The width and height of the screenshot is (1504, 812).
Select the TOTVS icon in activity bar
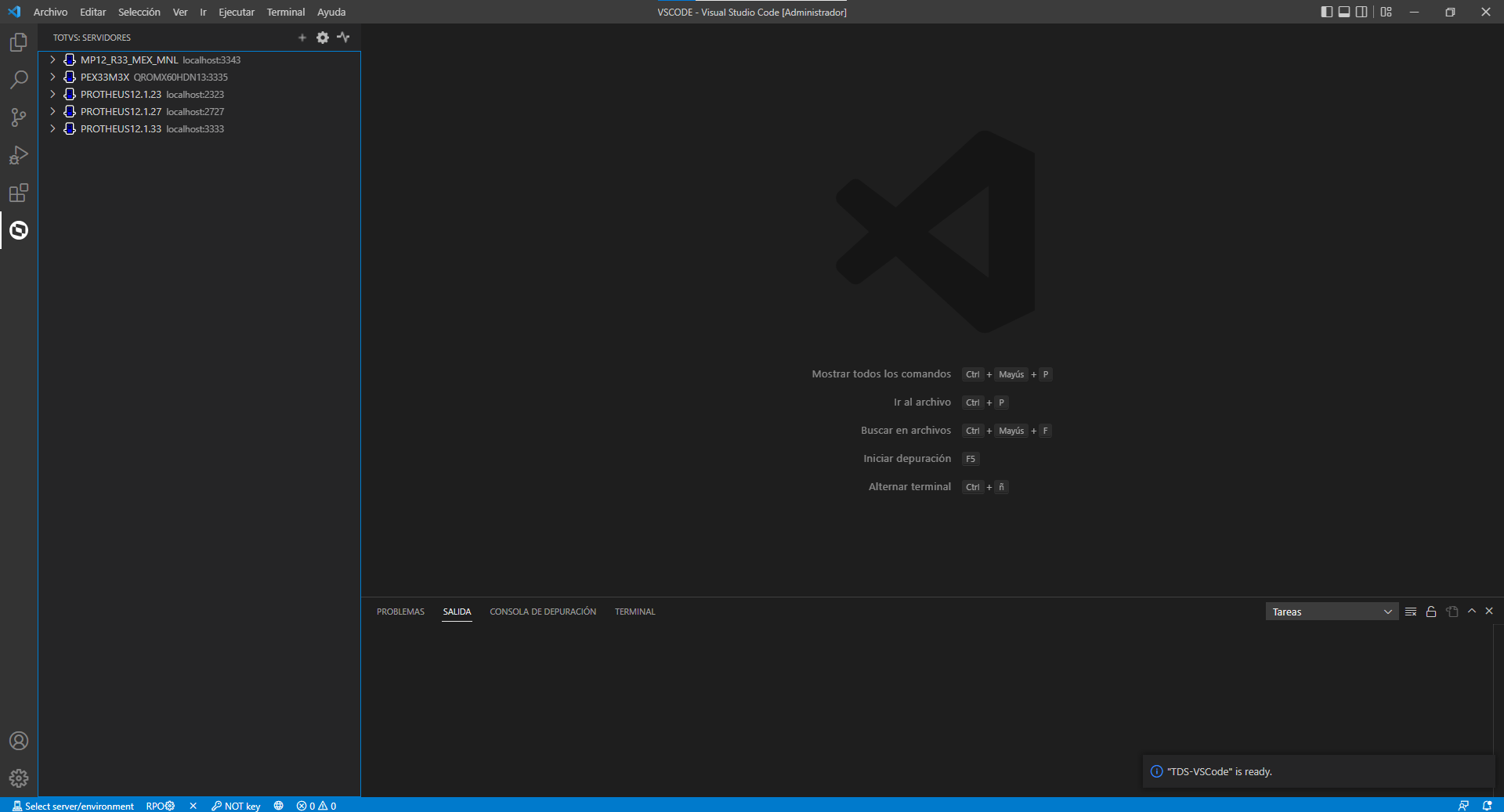[x=19, y=230]
